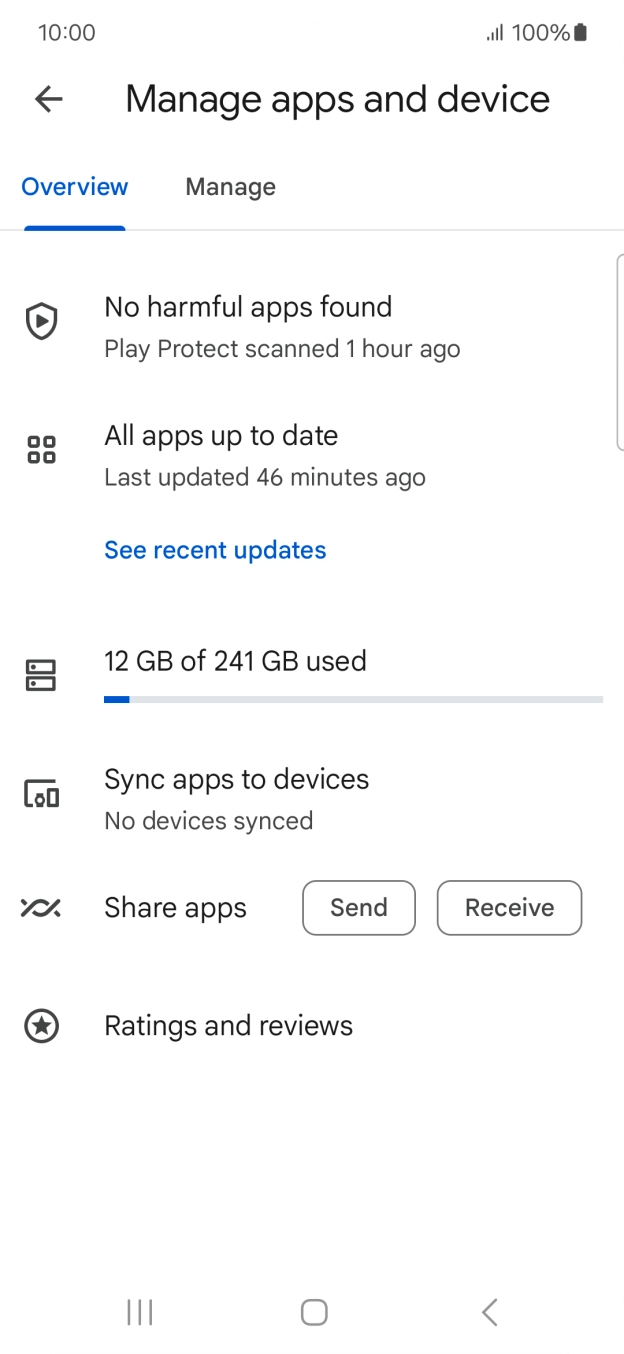Viewport: 624px width, 1354px height.
Task: Tap the back arrow in header
Action: click(48, 98)
